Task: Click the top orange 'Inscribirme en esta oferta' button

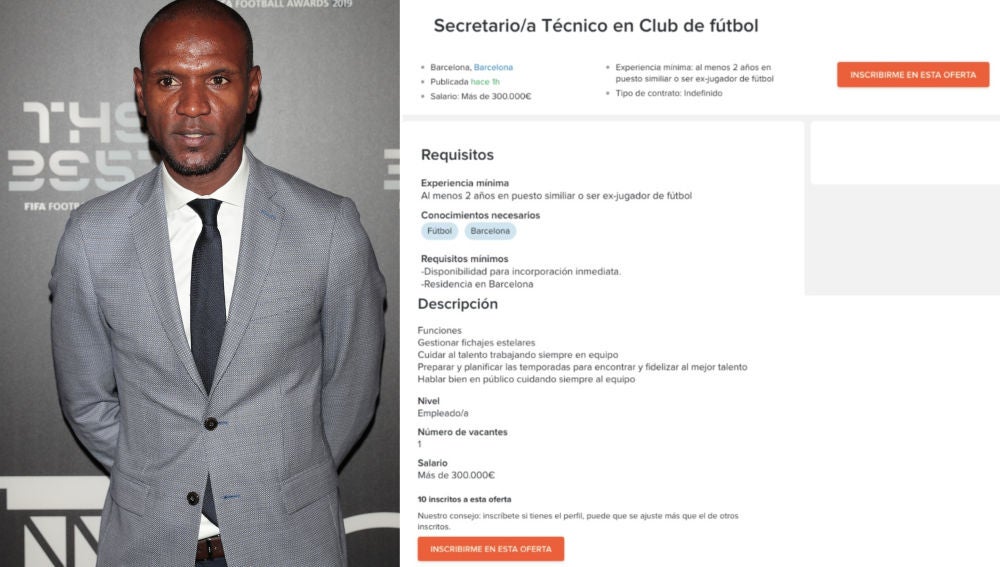Action: click(x=912, y=75)
